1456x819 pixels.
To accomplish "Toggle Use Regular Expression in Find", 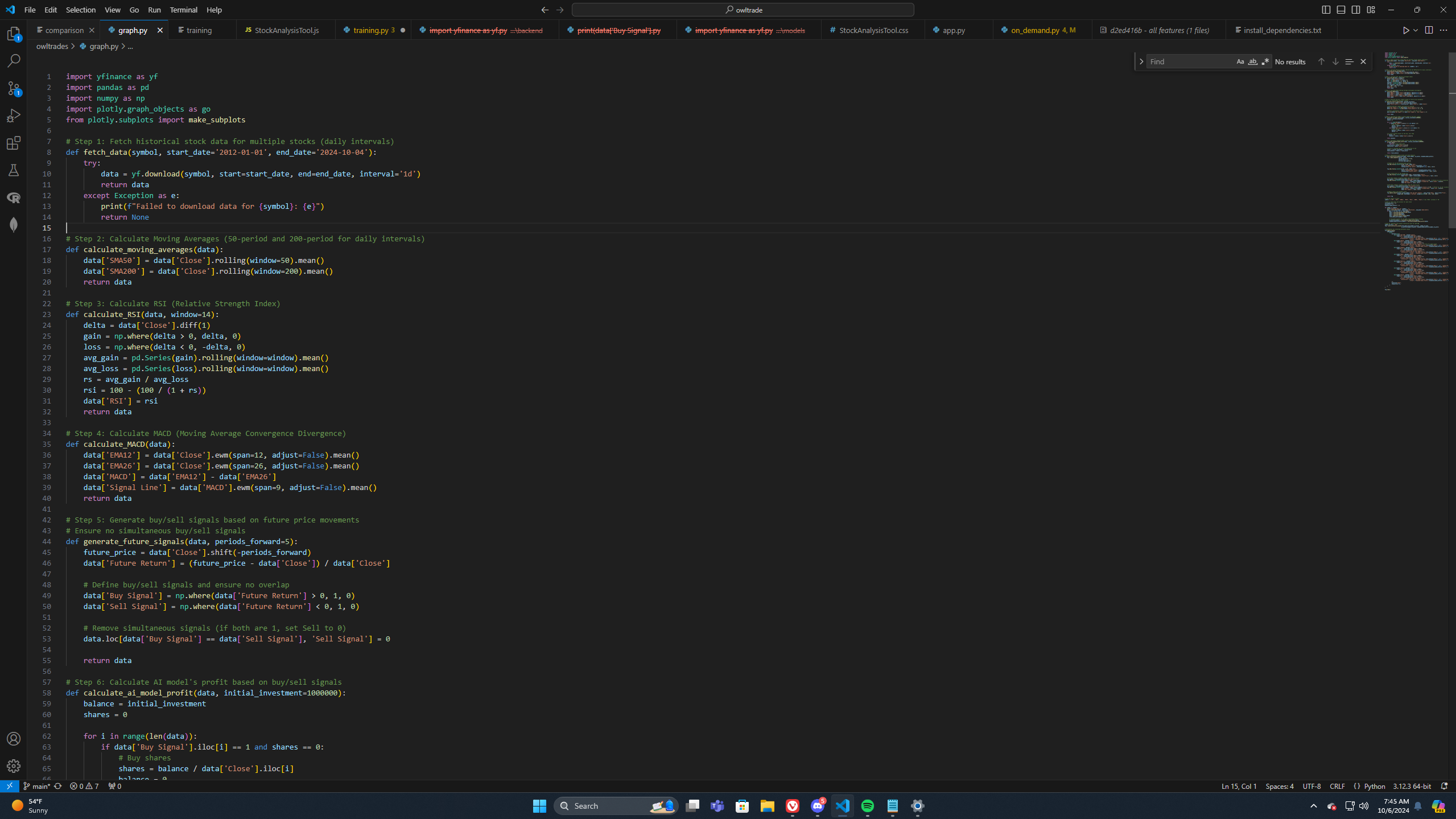I will tap(1265, 61).
